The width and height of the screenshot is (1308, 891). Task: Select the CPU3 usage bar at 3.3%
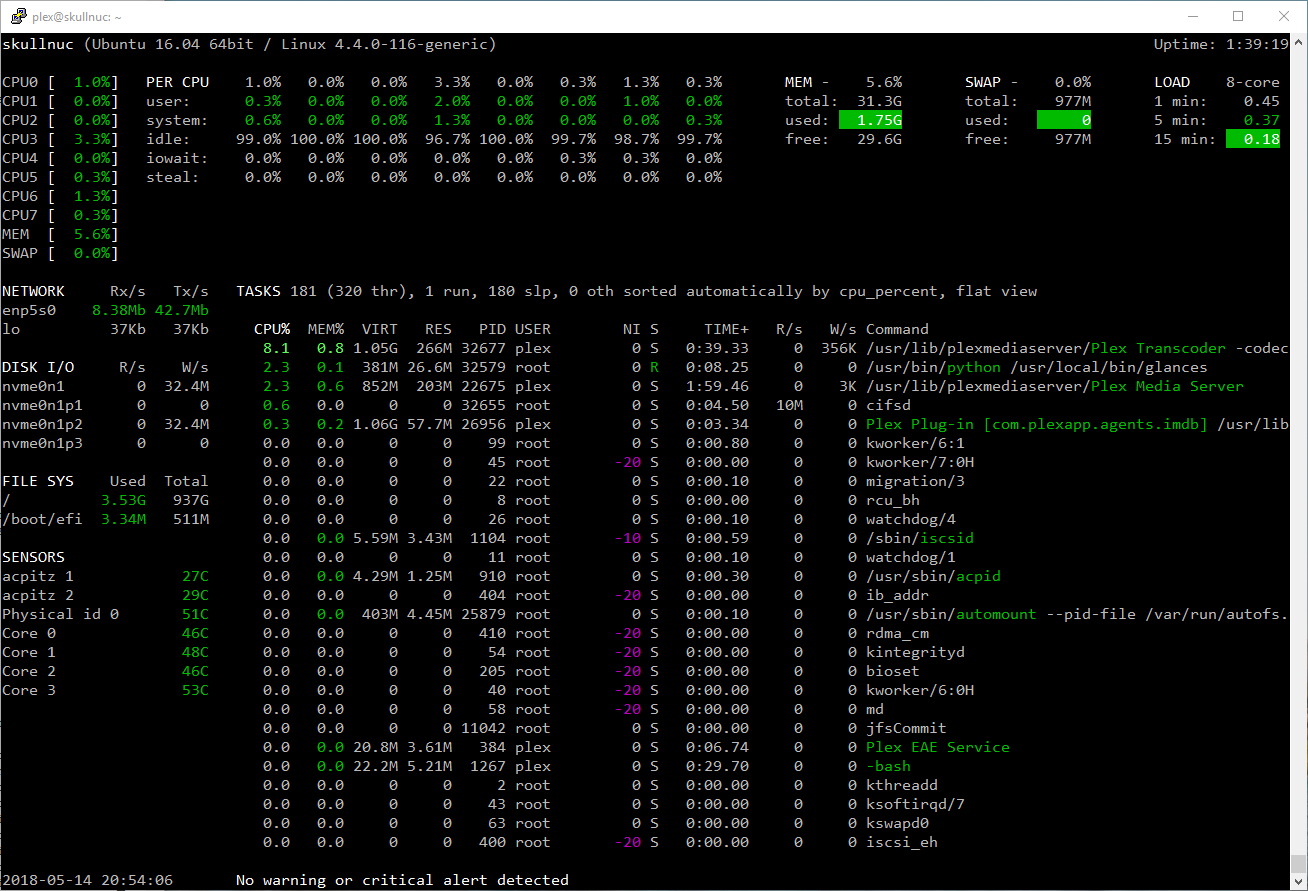click(60, 139)
